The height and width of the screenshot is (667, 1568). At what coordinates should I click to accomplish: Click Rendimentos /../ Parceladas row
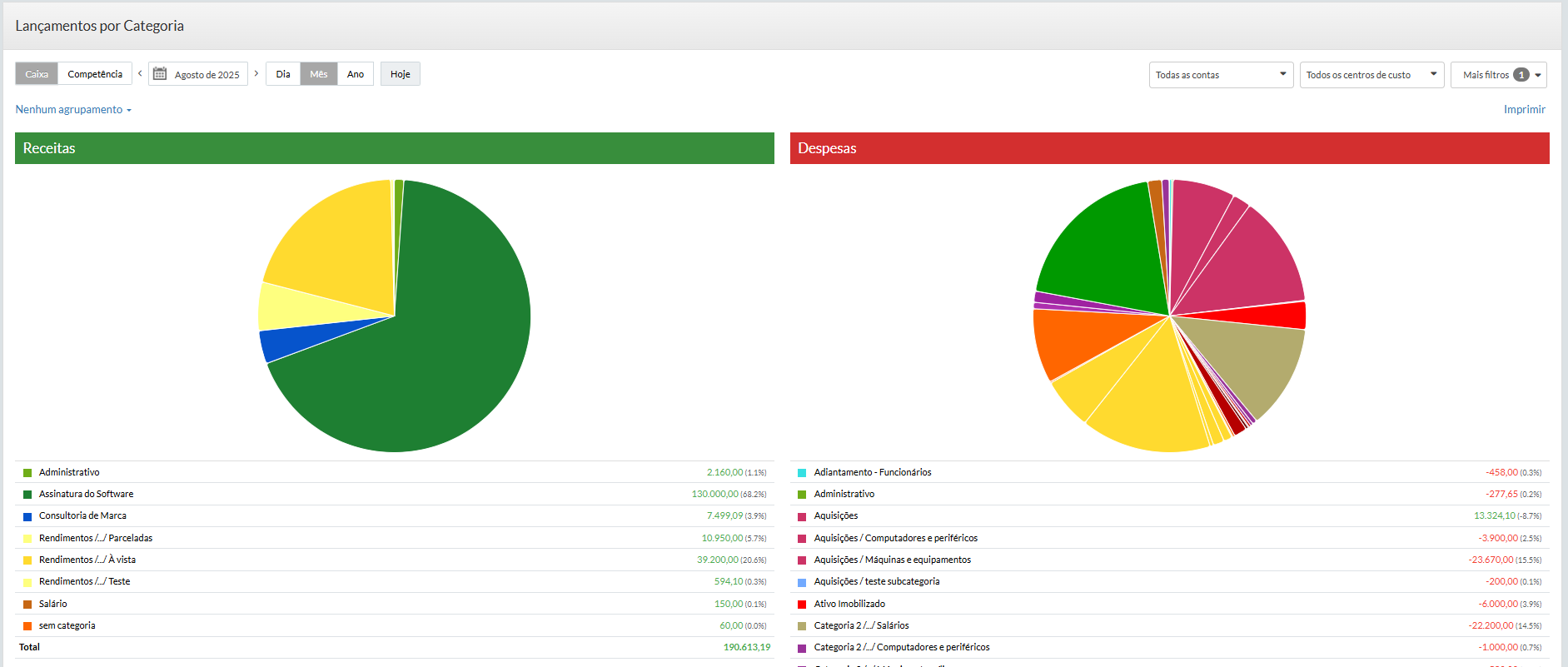(x=395, y=538)
